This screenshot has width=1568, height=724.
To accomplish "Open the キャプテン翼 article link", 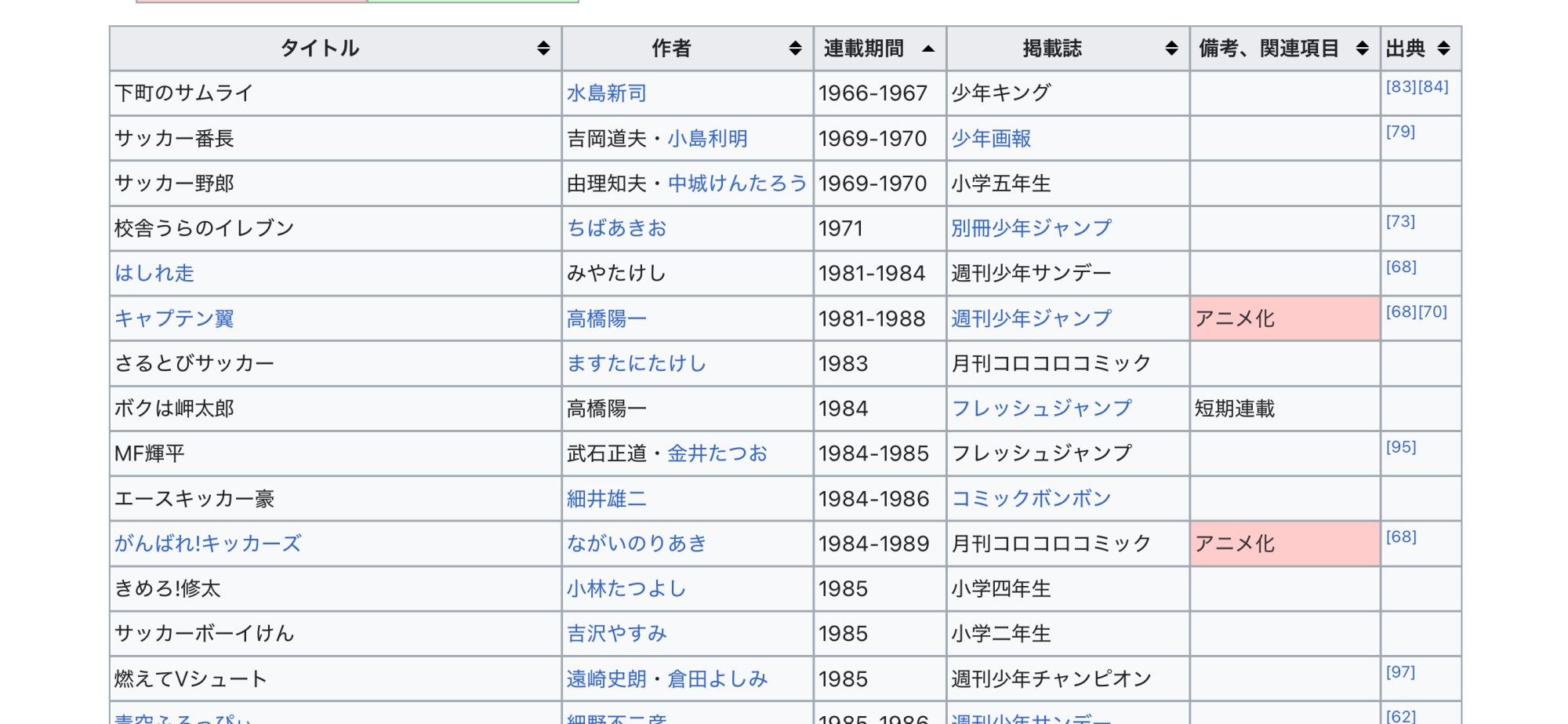I will click(x=174, y=318).
